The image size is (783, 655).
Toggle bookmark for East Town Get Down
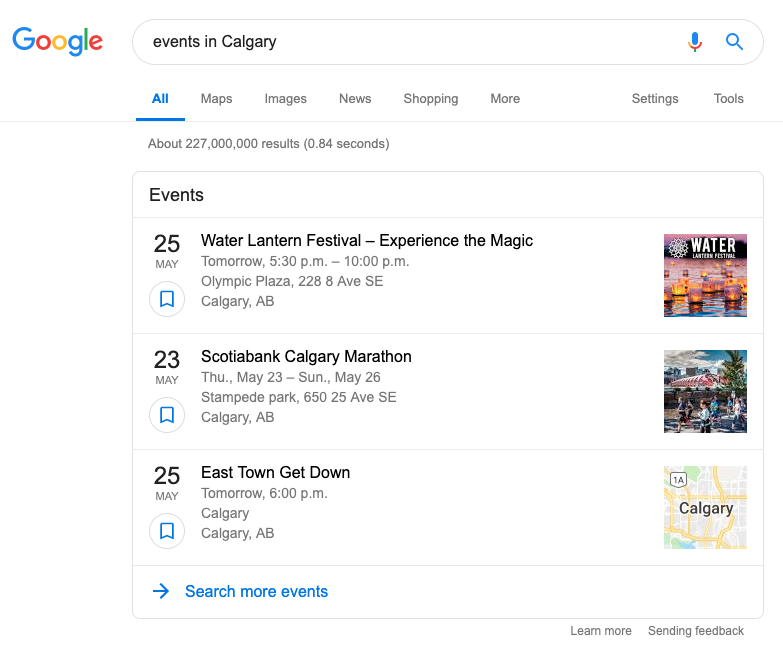tap(167, 531)
